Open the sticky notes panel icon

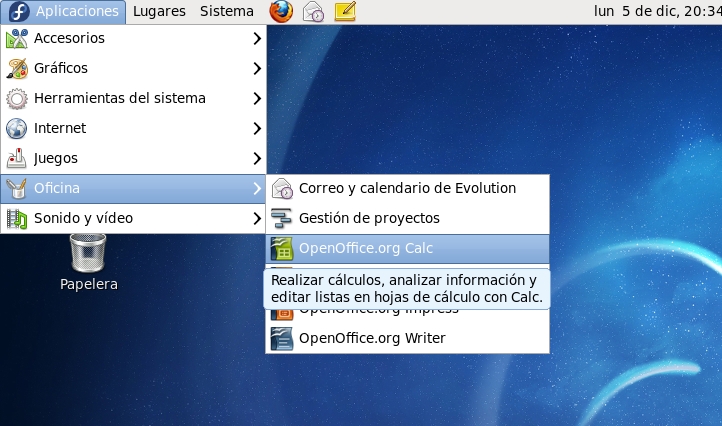pos(345,12)
